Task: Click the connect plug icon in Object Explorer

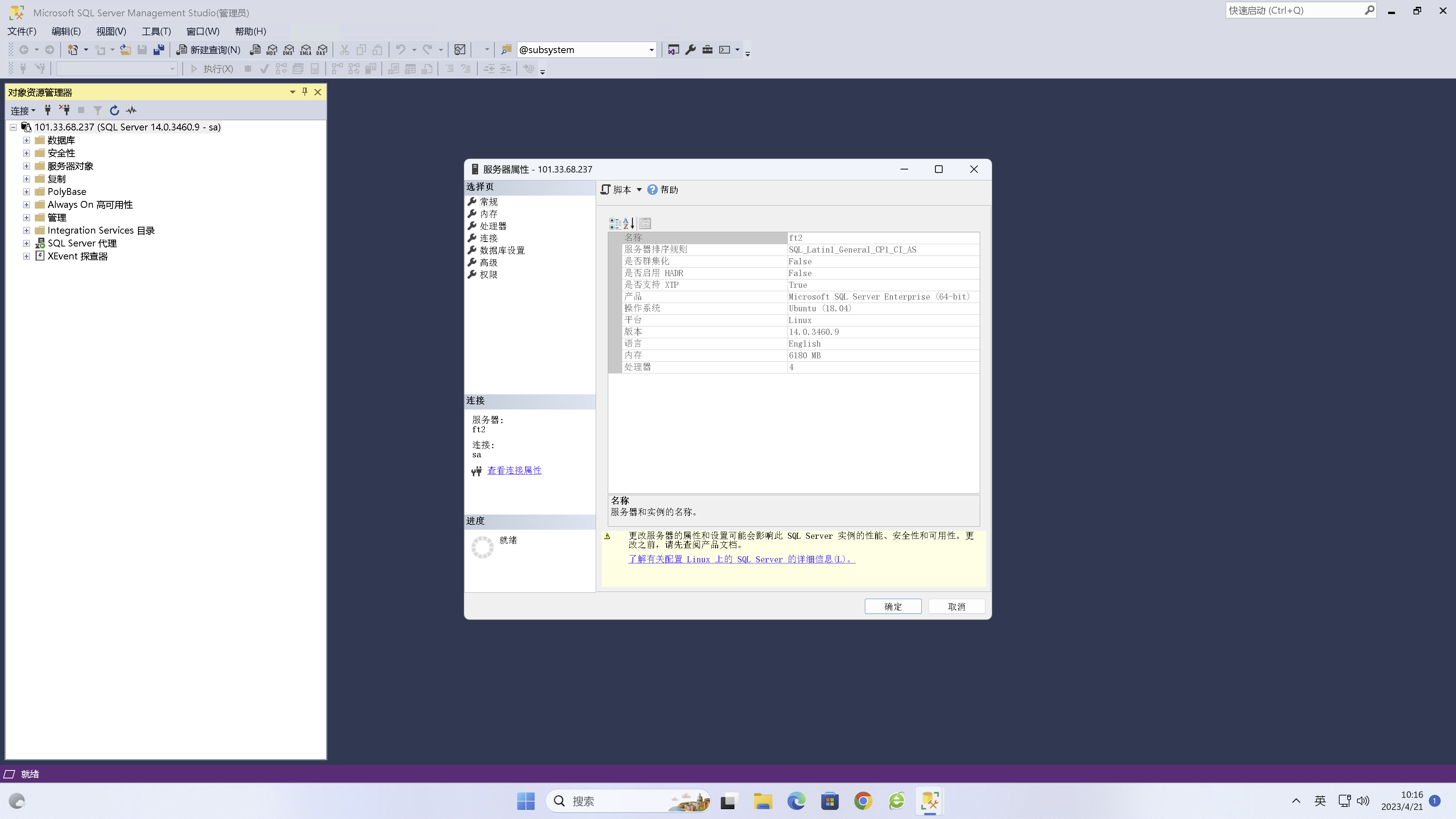Action: [x=48, y=110]
